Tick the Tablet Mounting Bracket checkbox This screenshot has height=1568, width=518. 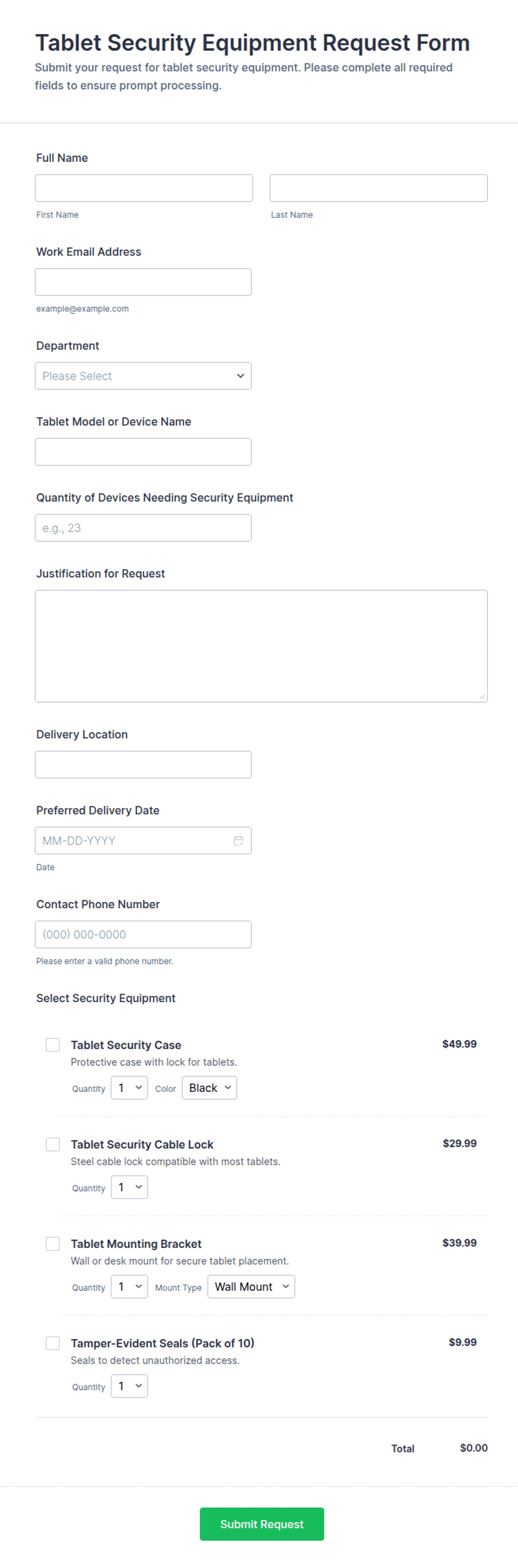(x=53, y=1243)
